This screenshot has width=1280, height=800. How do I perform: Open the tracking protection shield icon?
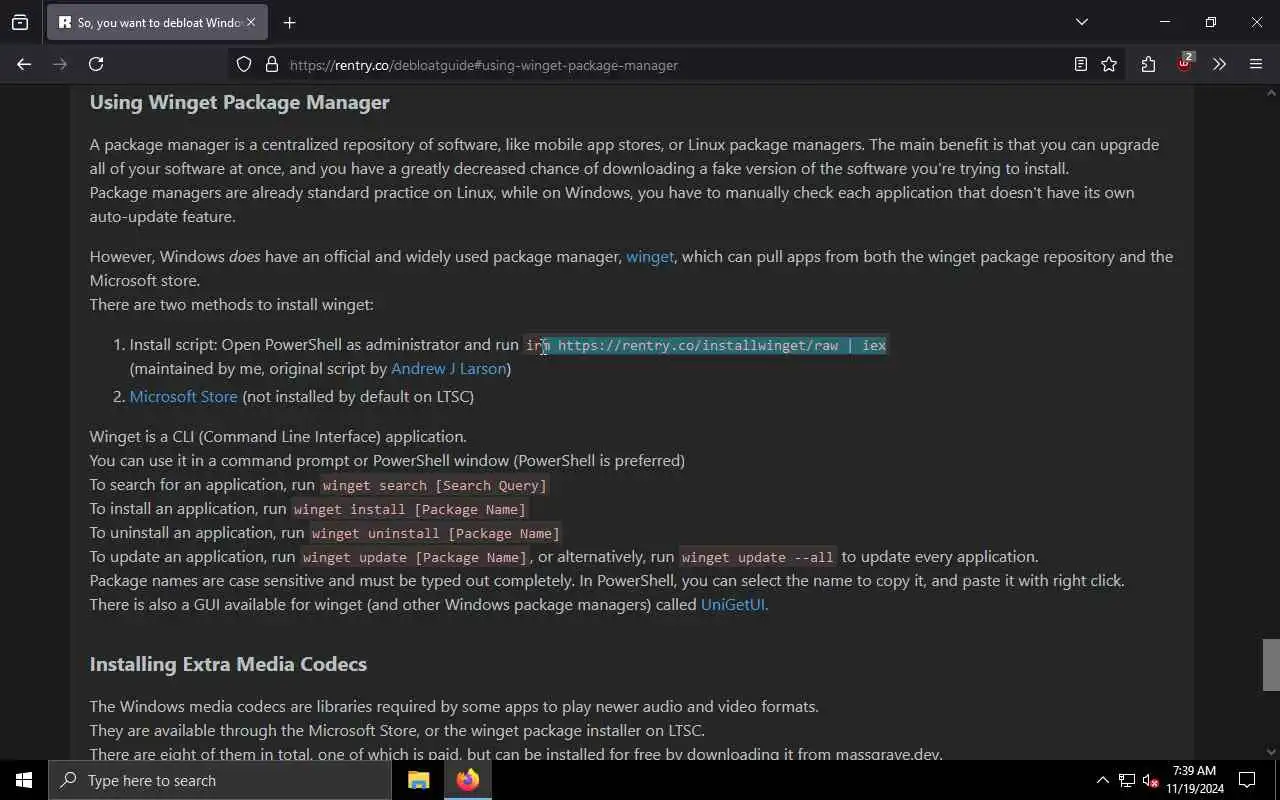coord(244,64)
